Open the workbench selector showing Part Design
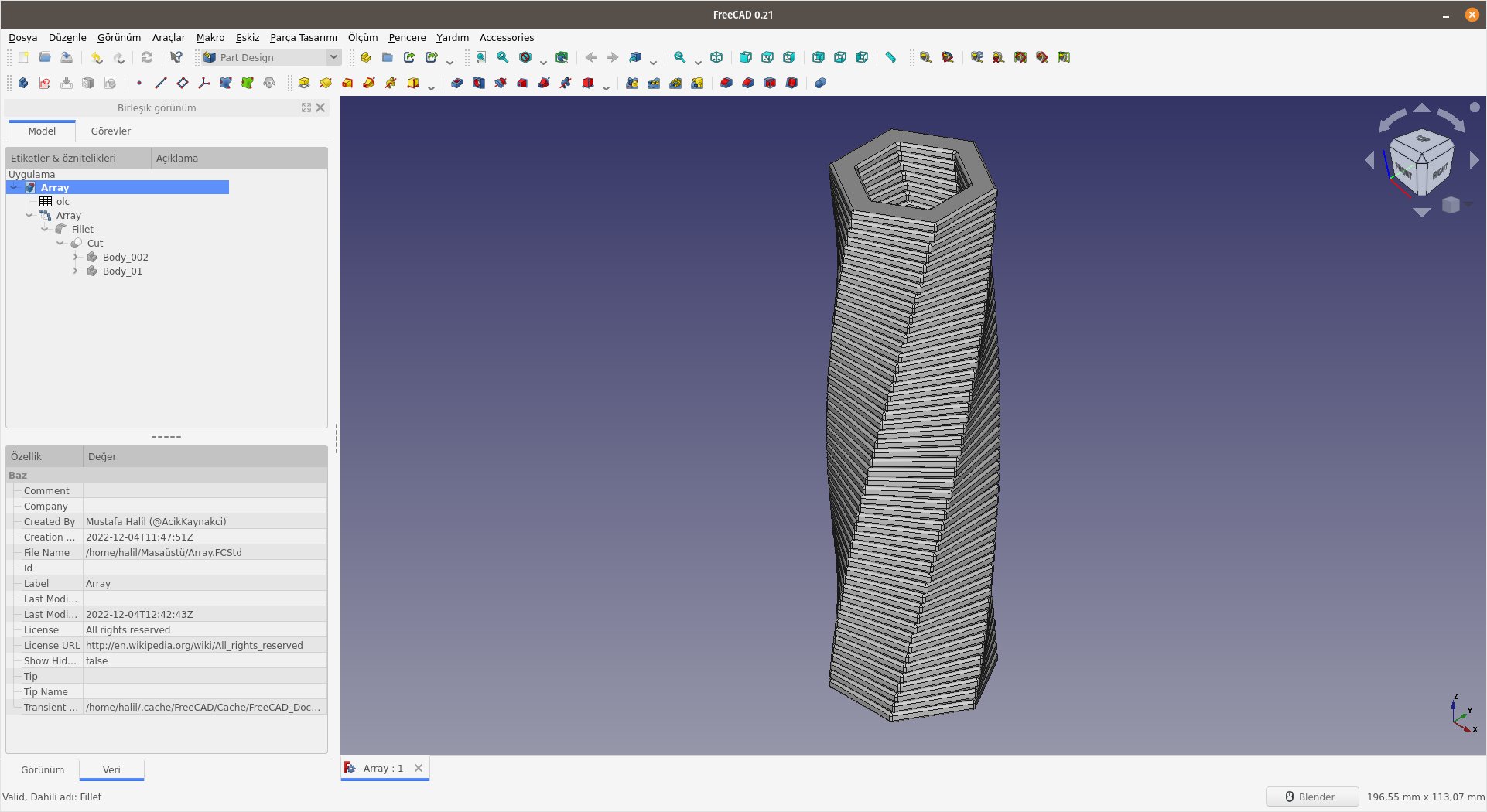The height and width of the screenshot is (812, 1487). click(x=269, y=56)
